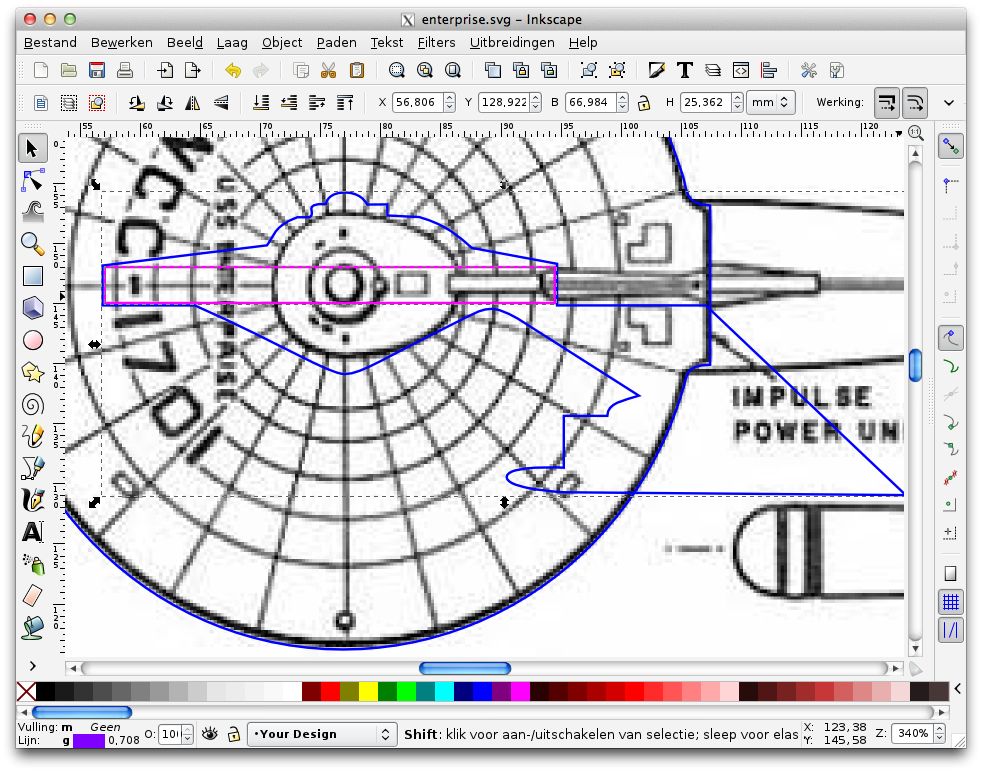Toggle snap to grid button
This screenshot has width=982, height=772.
tap(950, 602)
